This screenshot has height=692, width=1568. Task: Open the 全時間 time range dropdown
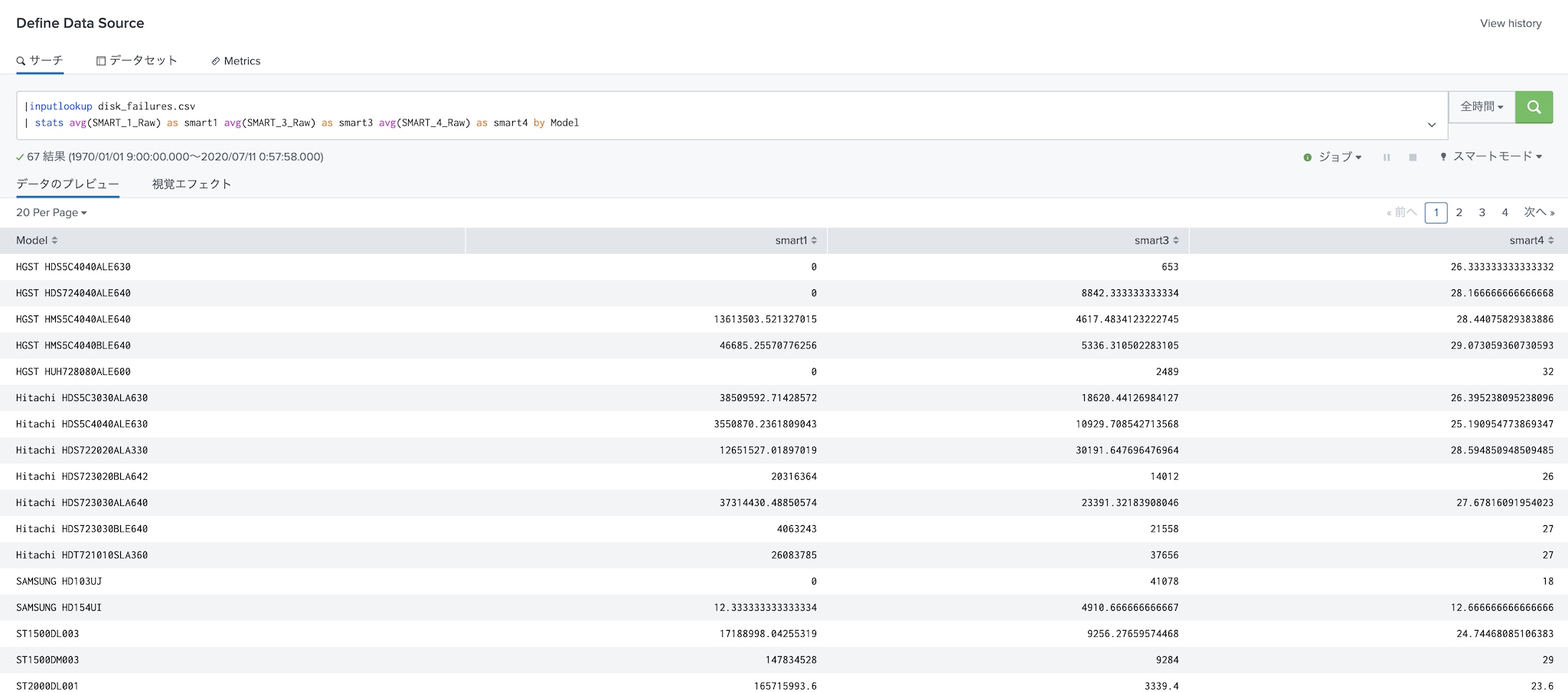(x=1481, y=107)
